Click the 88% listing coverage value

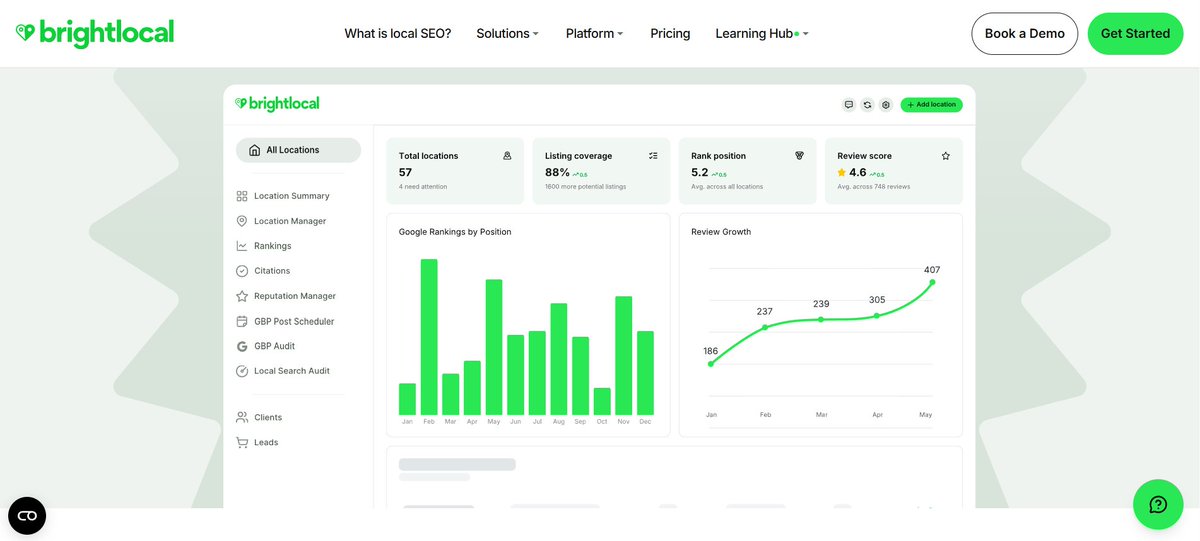[557, 172]
